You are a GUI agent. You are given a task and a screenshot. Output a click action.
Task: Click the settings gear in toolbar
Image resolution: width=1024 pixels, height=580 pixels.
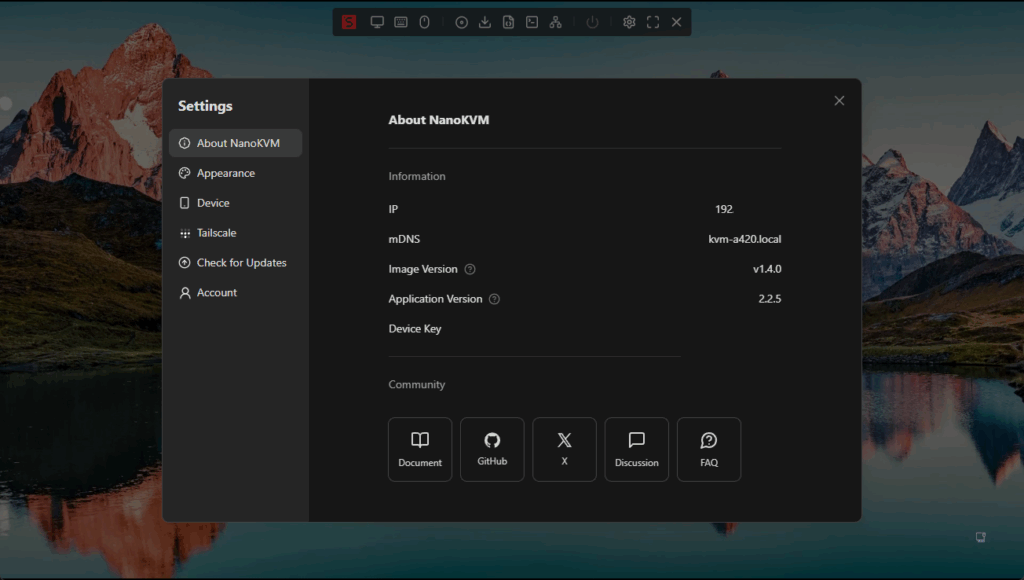pyautogui.click(x=629, y=22)
